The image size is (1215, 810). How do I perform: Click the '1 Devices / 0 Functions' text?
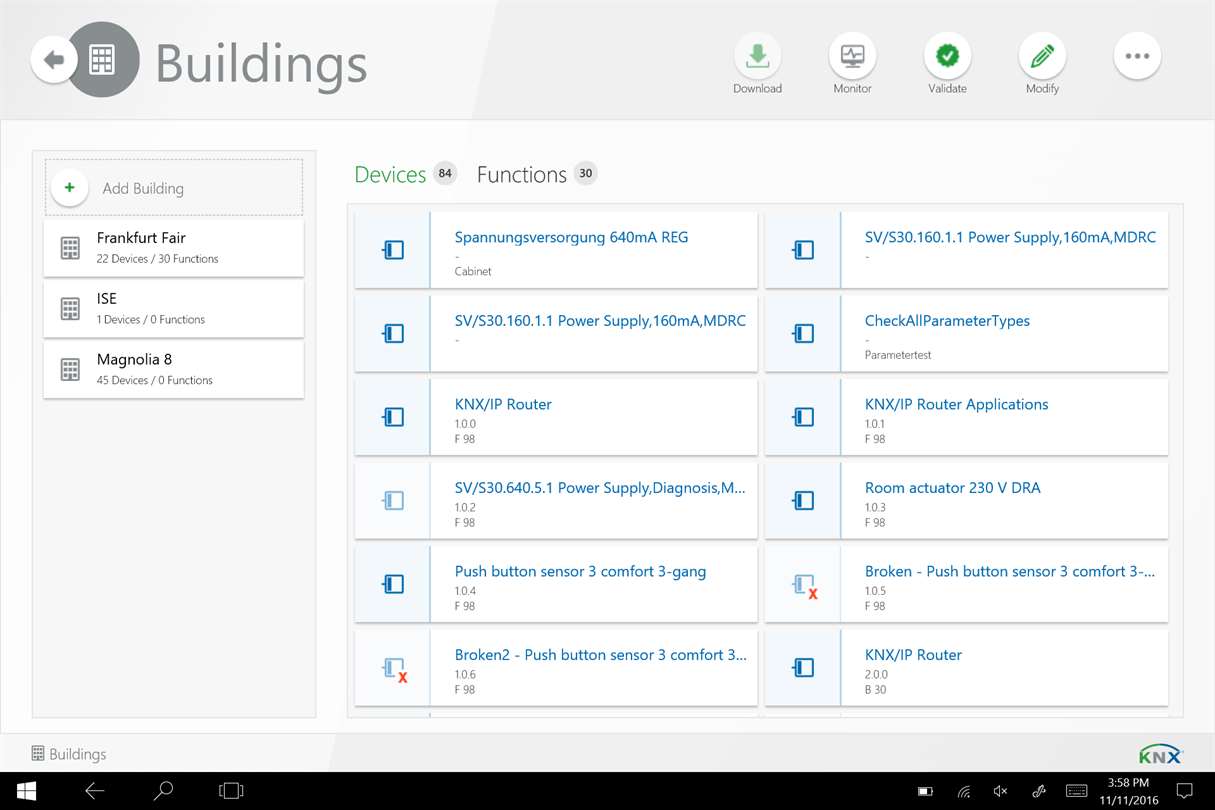tap(151, 320)
